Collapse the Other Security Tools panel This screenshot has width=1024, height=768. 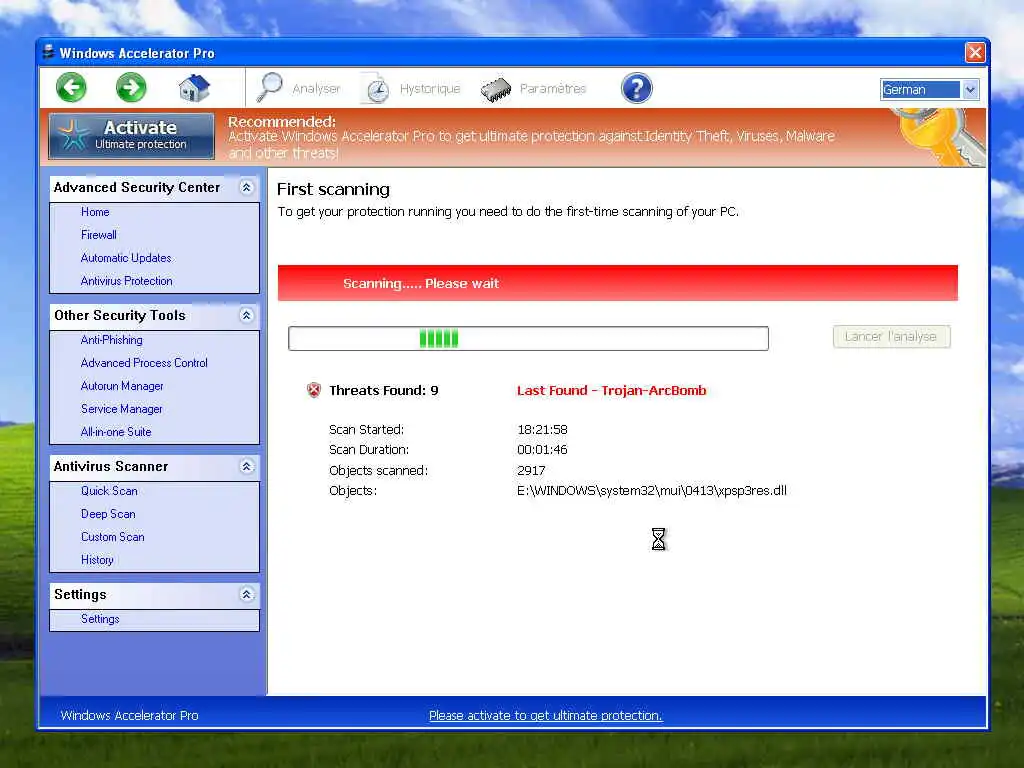[246, 316]
